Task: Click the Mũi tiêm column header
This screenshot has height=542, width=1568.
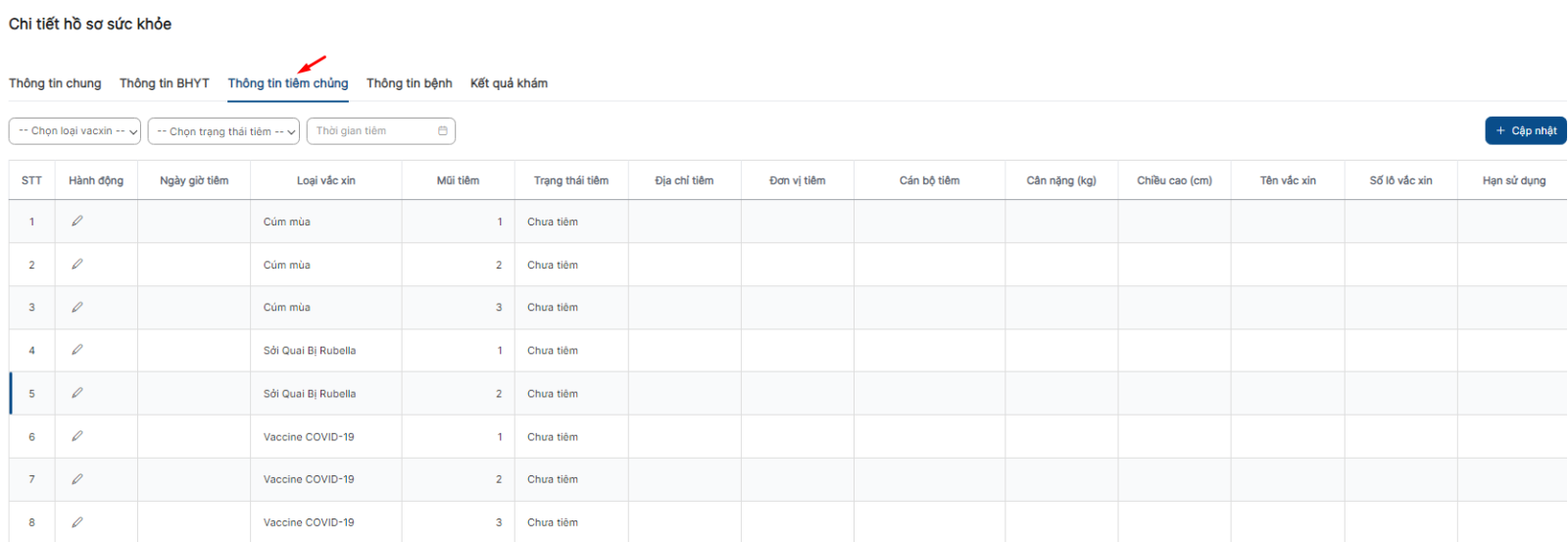Action: pos(458,180)
